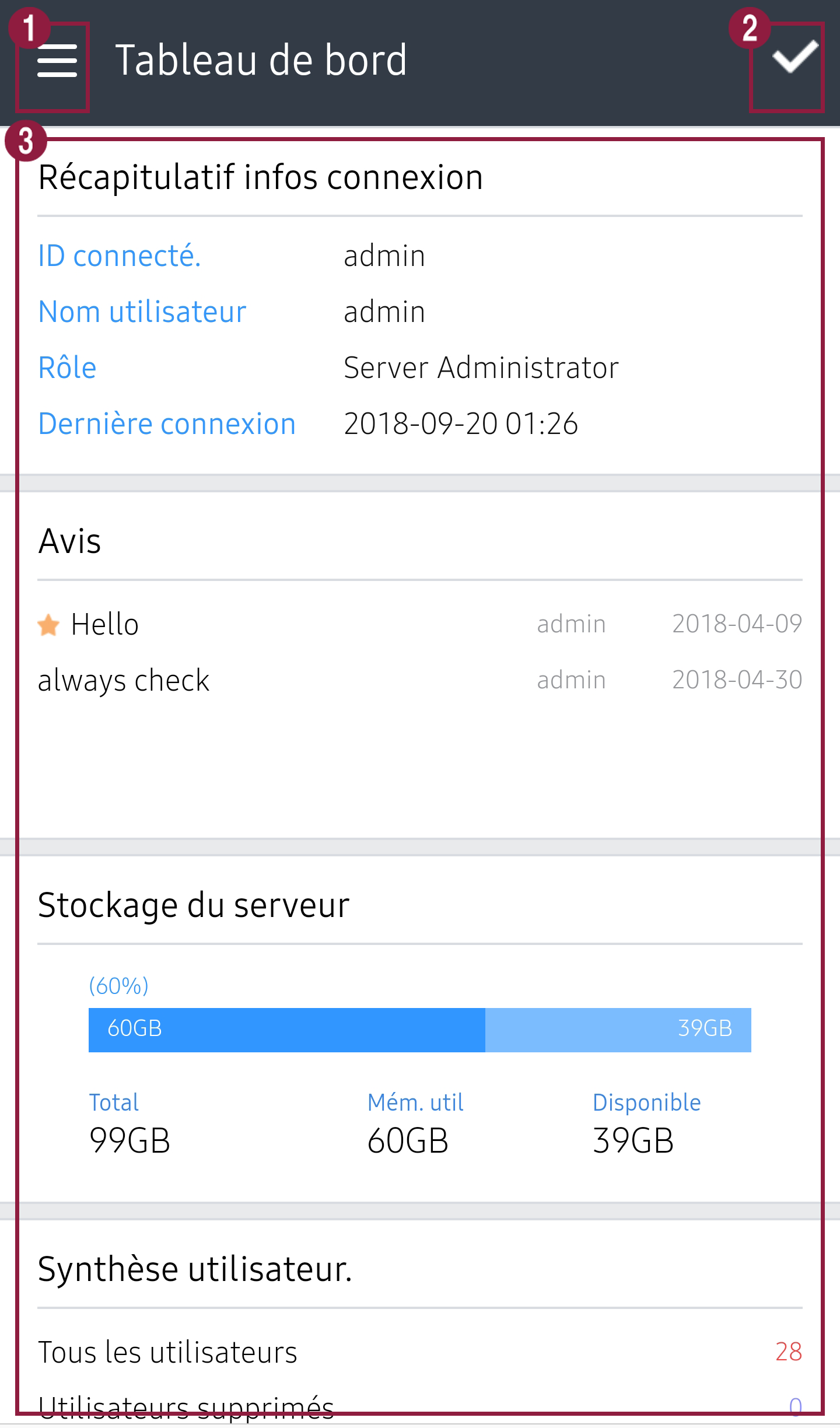Click the Dernière connexion label
Image resolution: width=840 pixels, height=1428 pixels.
[x=167, y=424]
